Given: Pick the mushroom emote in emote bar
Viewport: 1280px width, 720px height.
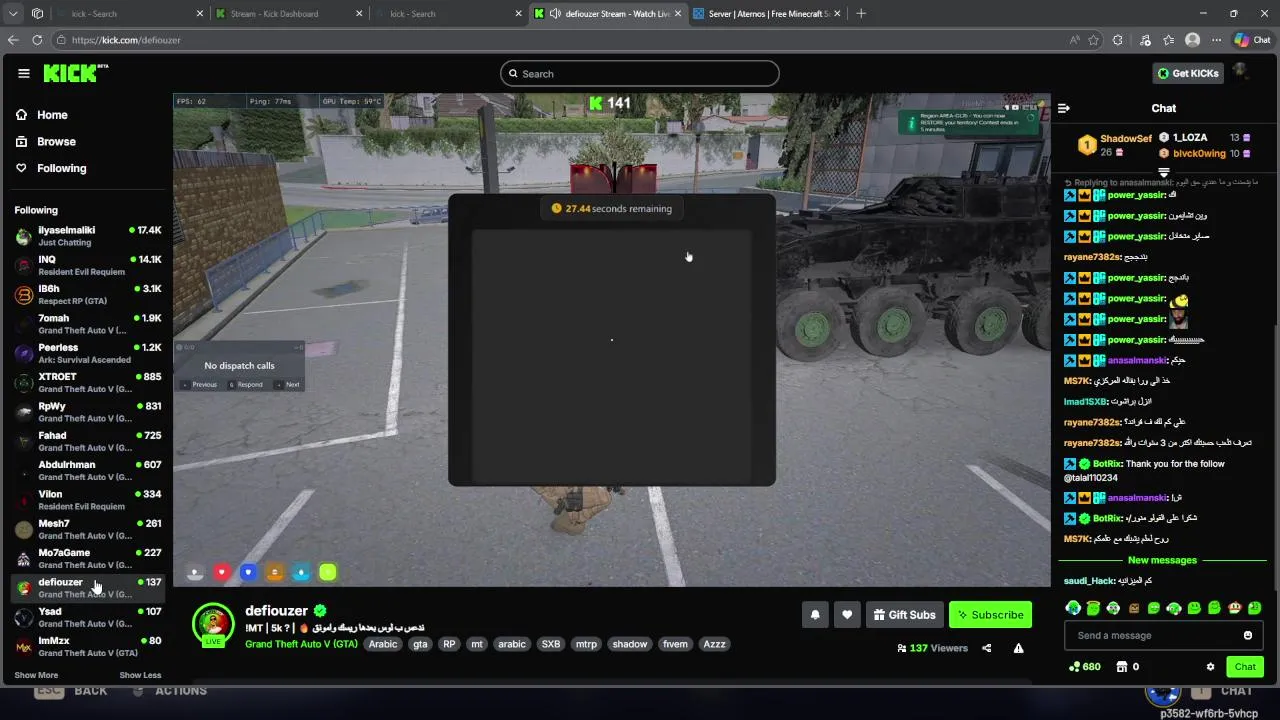Looking at the screenshot, I should coord(1235,608).
